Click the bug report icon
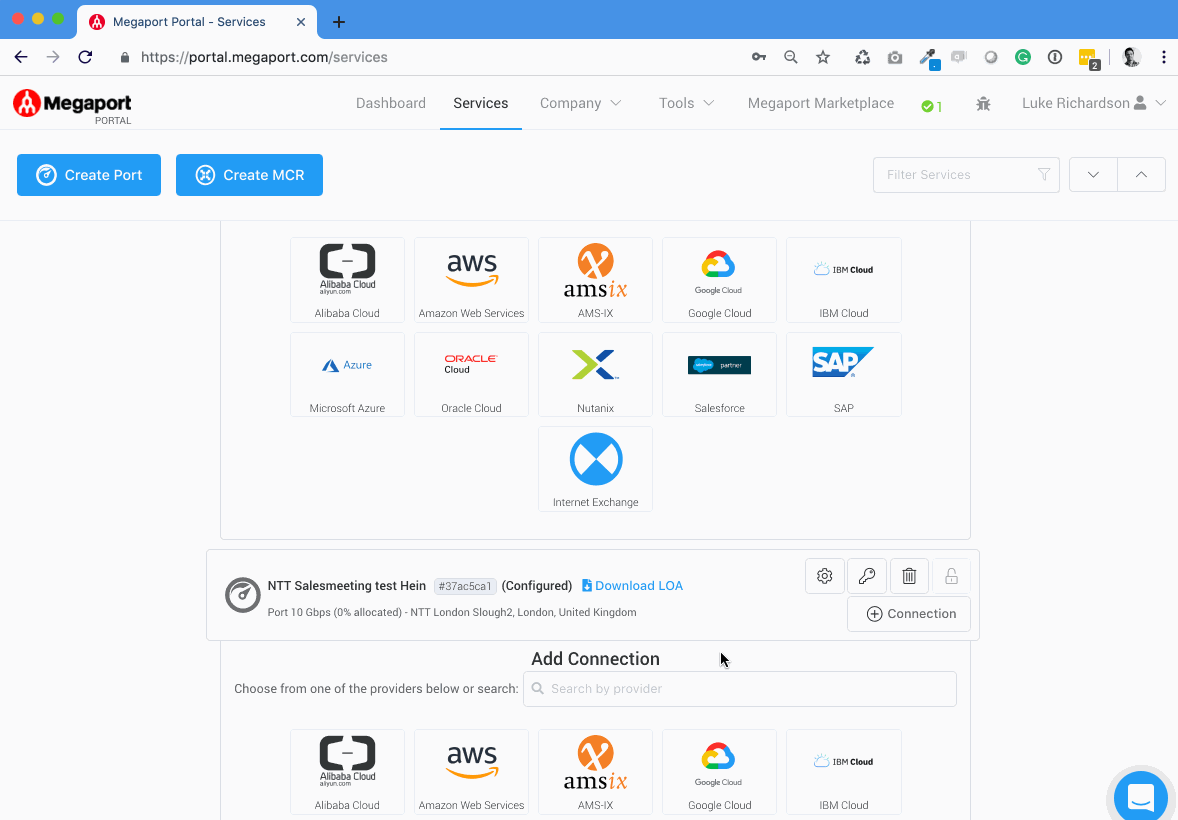The width and height of the screenshot is (1178, 820). tap(983, 104)
